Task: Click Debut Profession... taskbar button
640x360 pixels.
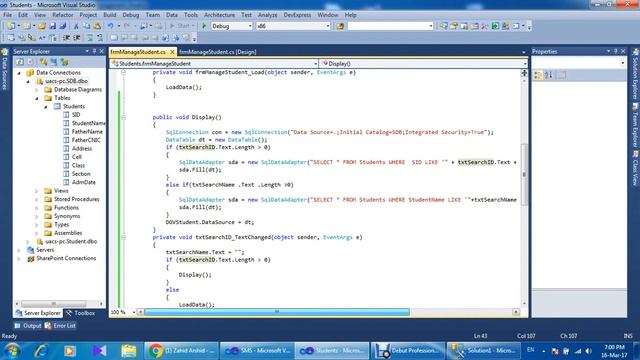Action: point(408,351)
